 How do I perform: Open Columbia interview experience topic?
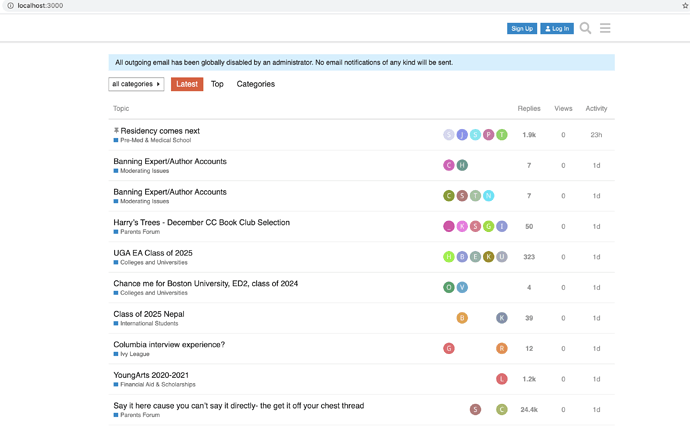pos(169,345)
